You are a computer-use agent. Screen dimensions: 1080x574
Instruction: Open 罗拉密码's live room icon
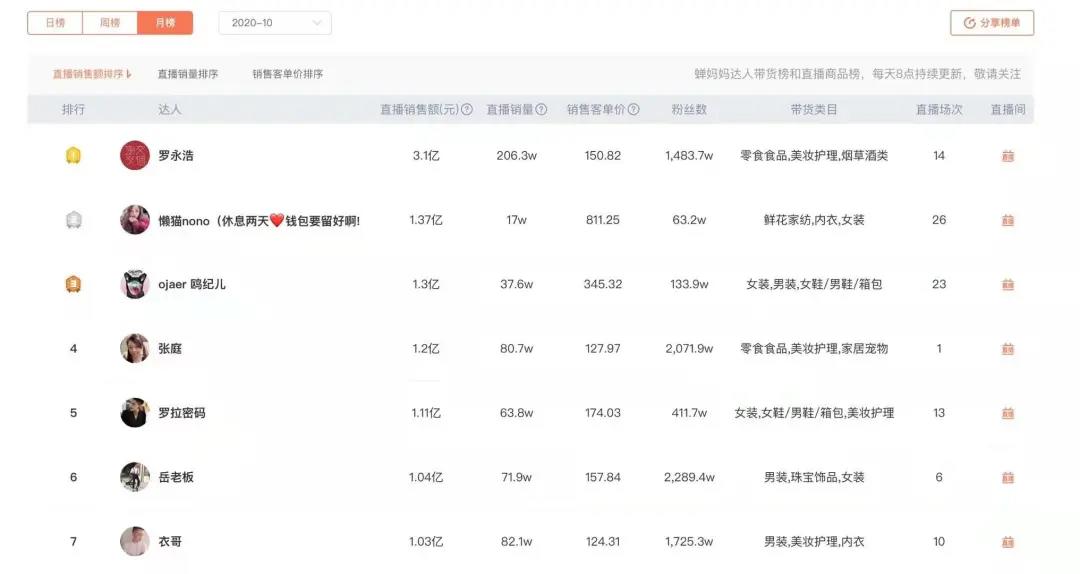click(1008, 413)
